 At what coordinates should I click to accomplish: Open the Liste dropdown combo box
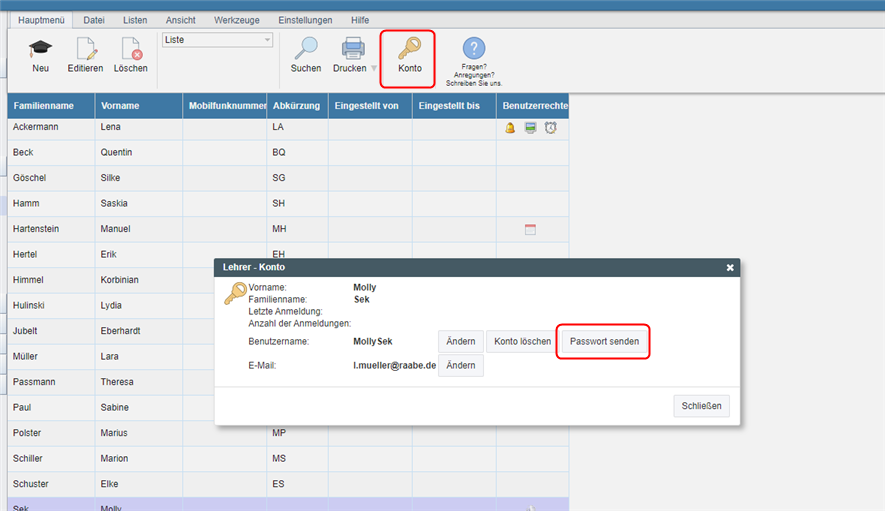click(x=217, y=40)
